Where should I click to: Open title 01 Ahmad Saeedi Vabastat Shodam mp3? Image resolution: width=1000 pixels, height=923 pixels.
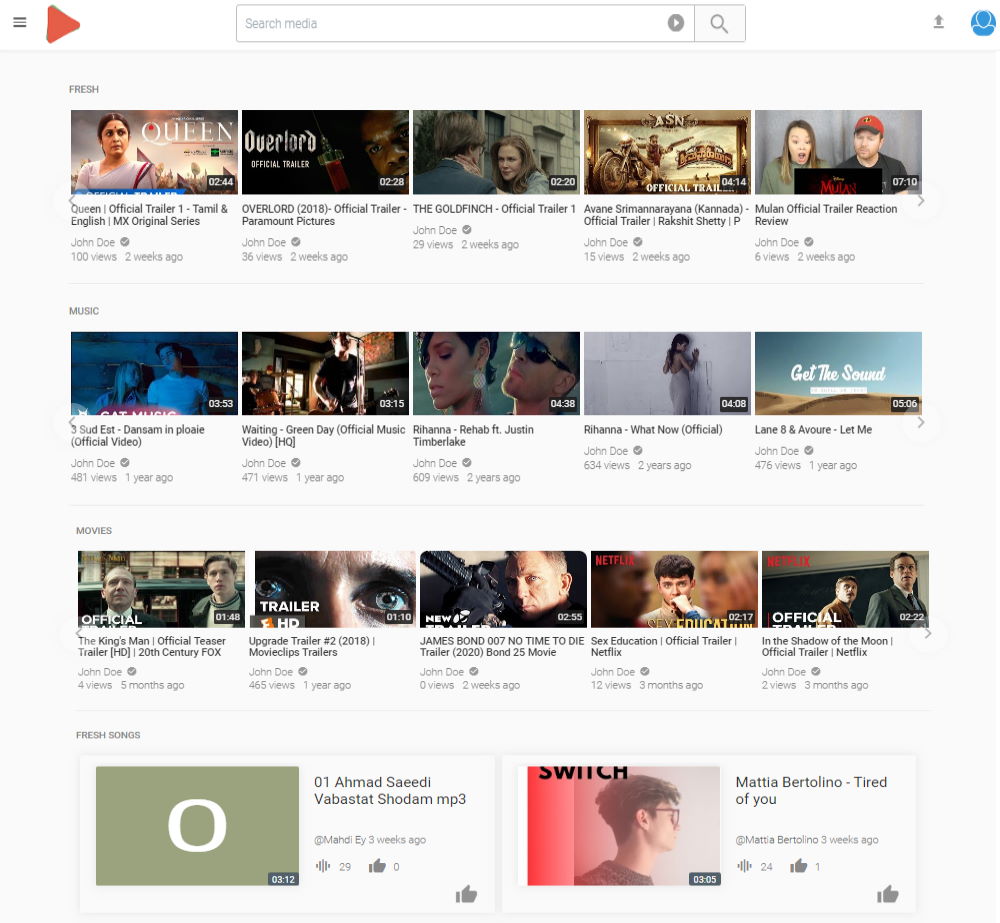pyautogui.click(x=390, y=790)
